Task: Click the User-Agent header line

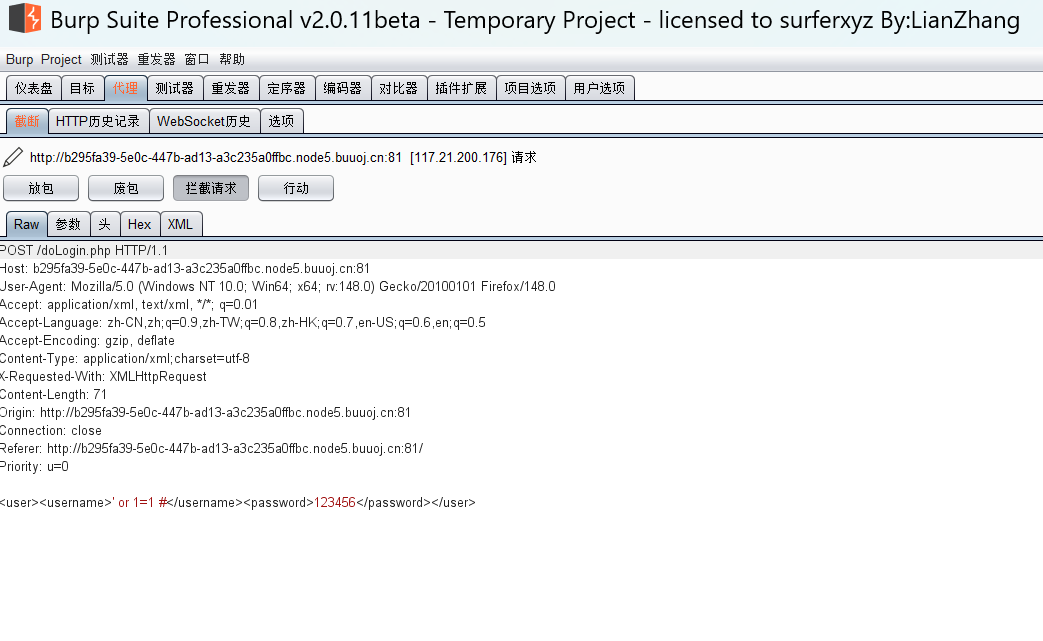Action: pos(278,287)
